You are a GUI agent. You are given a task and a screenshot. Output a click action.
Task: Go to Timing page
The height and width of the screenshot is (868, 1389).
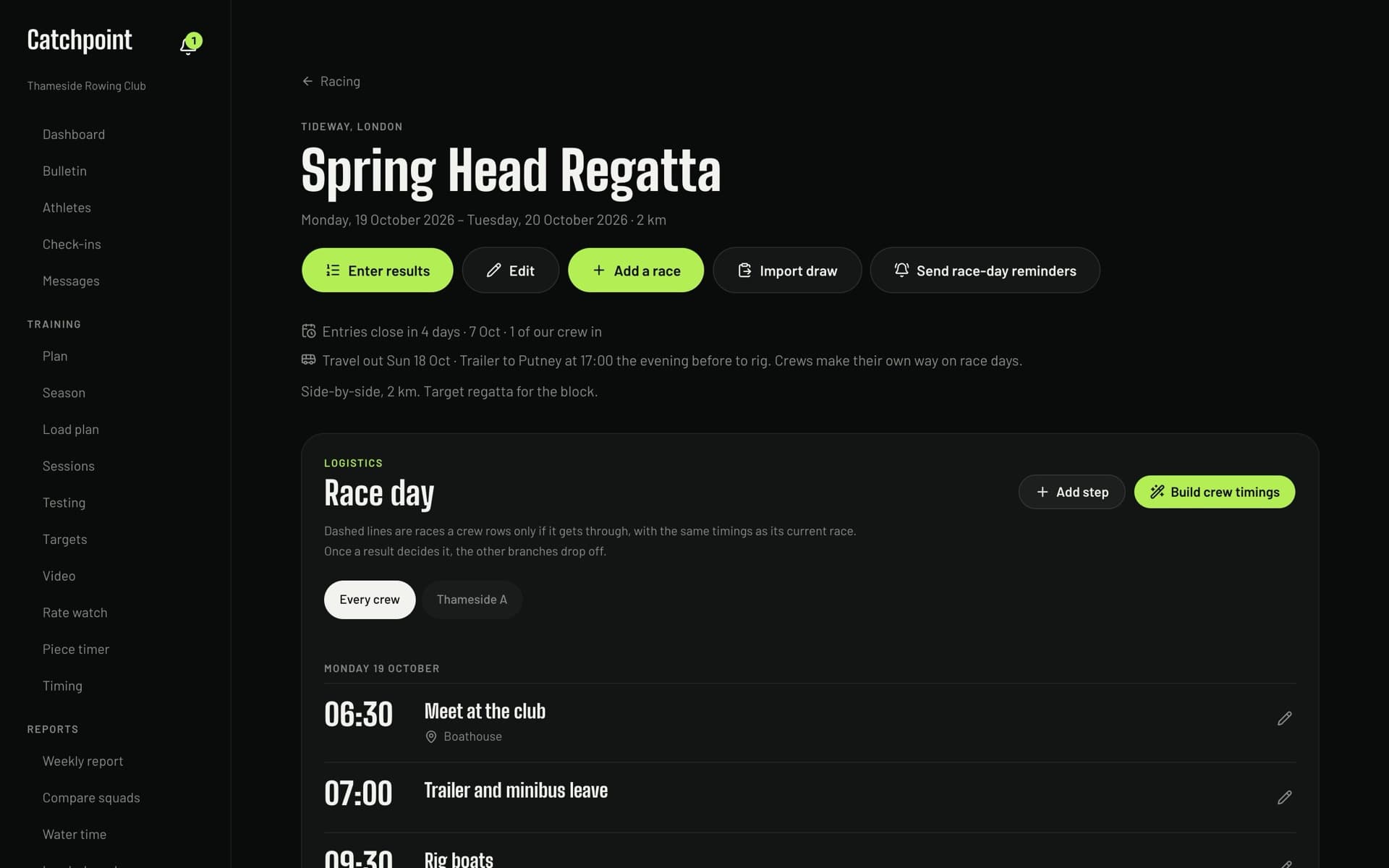62,686
